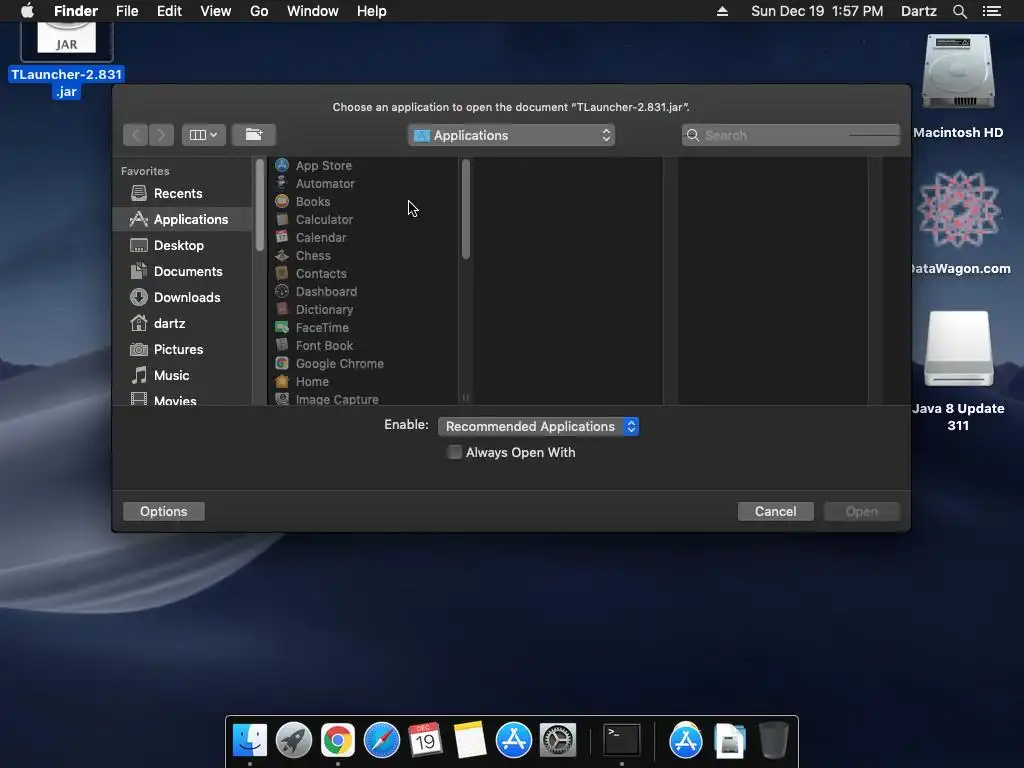This screenshot has width=1024, height=768.
Task: Open the Go menu
Action: [x=259, y=11]
